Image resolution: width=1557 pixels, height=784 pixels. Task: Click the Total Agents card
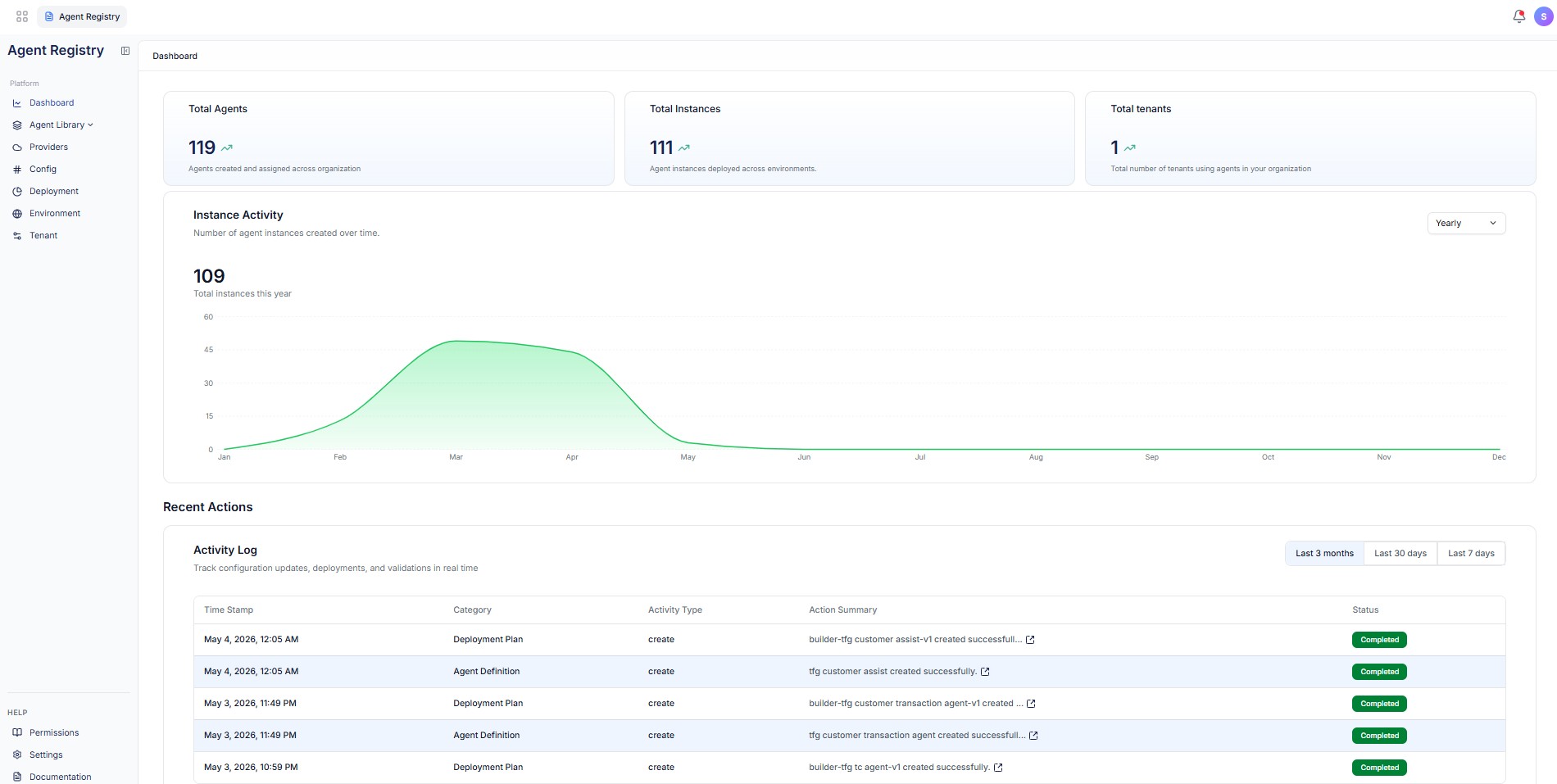click(x=388, y=138)
